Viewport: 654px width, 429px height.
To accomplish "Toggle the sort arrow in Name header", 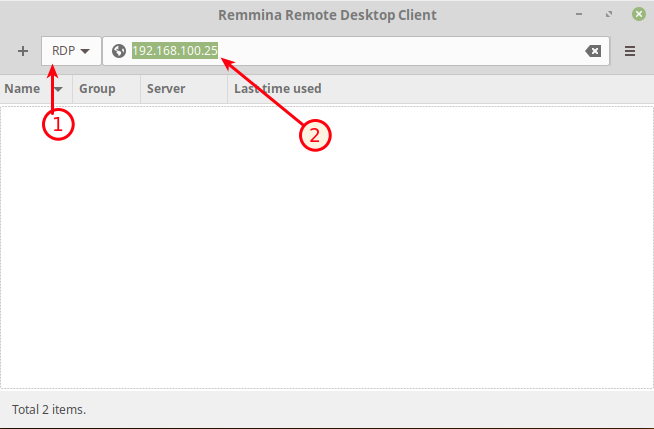I will point(58,89).
